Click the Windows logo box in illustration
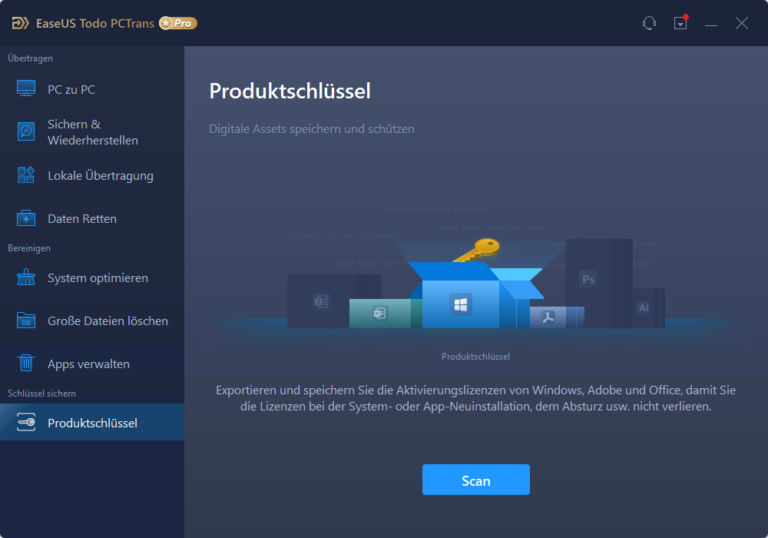 coord(460,305)
